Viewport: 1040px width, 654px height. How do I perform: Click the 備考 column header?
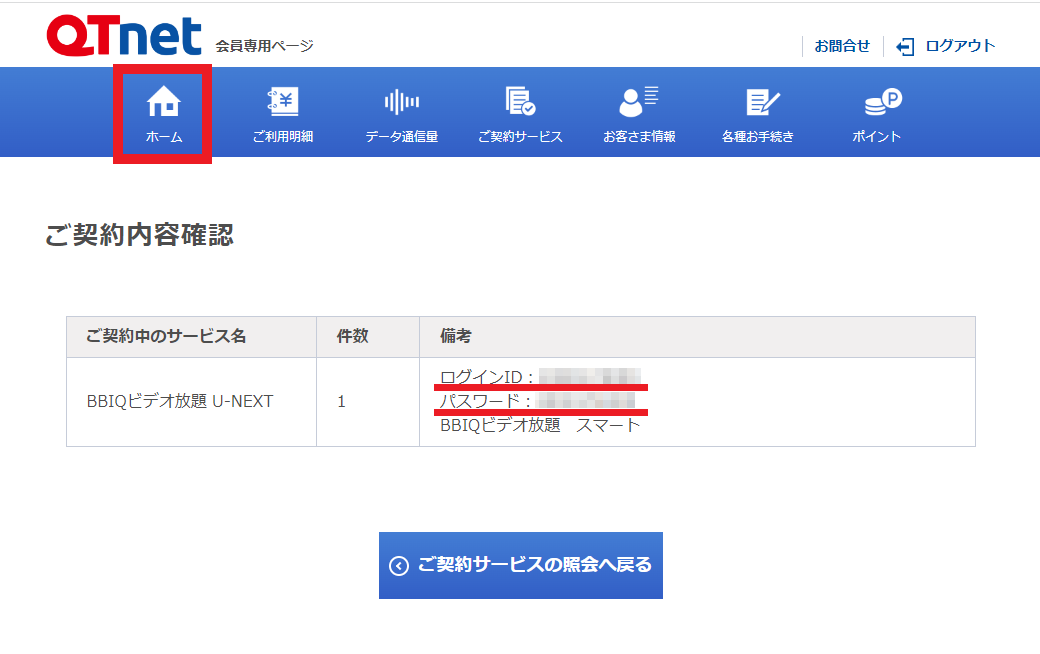456,337
